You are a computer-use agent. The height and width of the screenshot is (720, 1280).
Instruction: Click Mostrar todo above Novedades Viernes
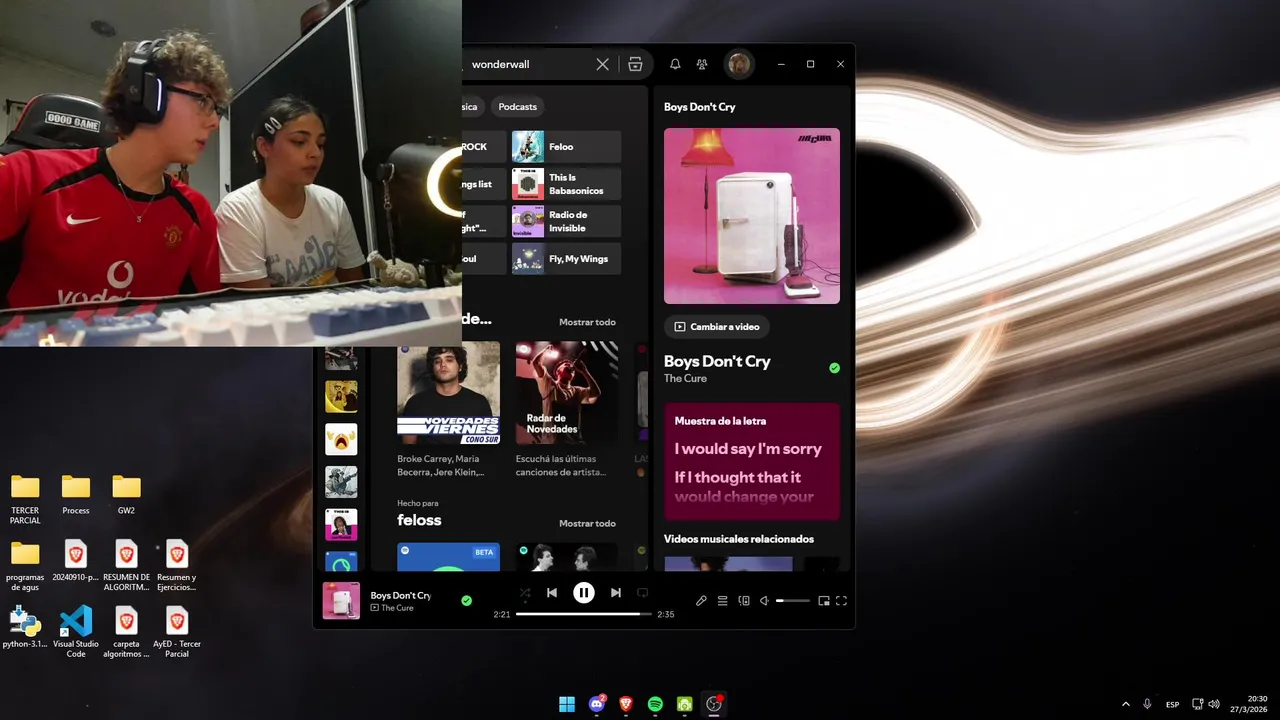pos(587,322)
